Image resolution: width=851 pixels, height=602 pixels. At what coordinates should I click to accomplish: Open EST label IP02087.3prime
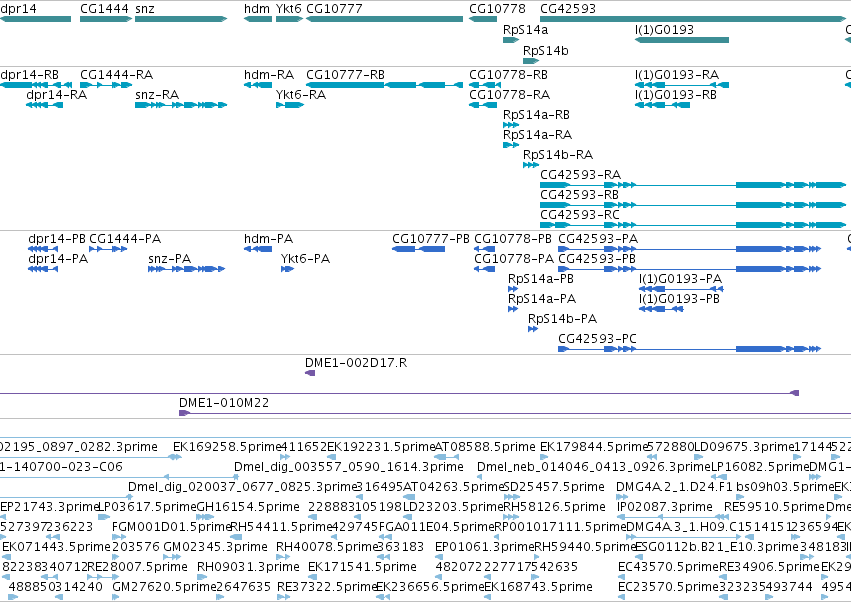665,508
